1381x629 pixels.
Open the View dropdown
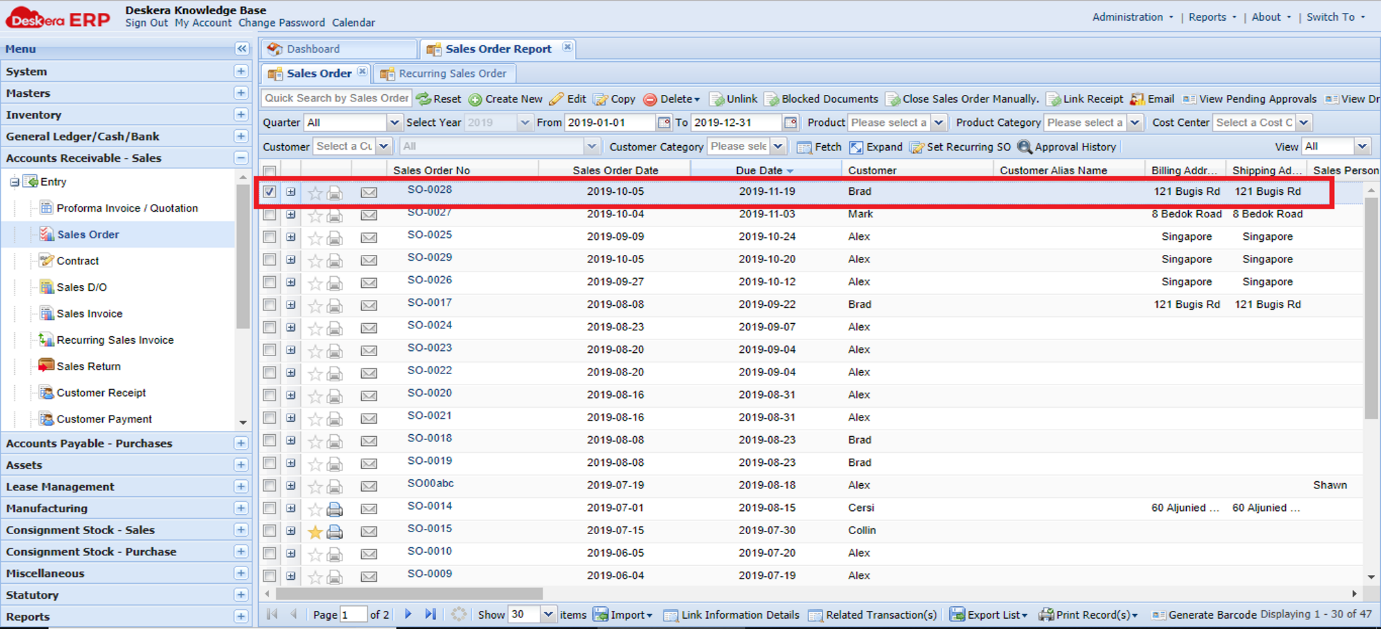(x=1361, y=147)
